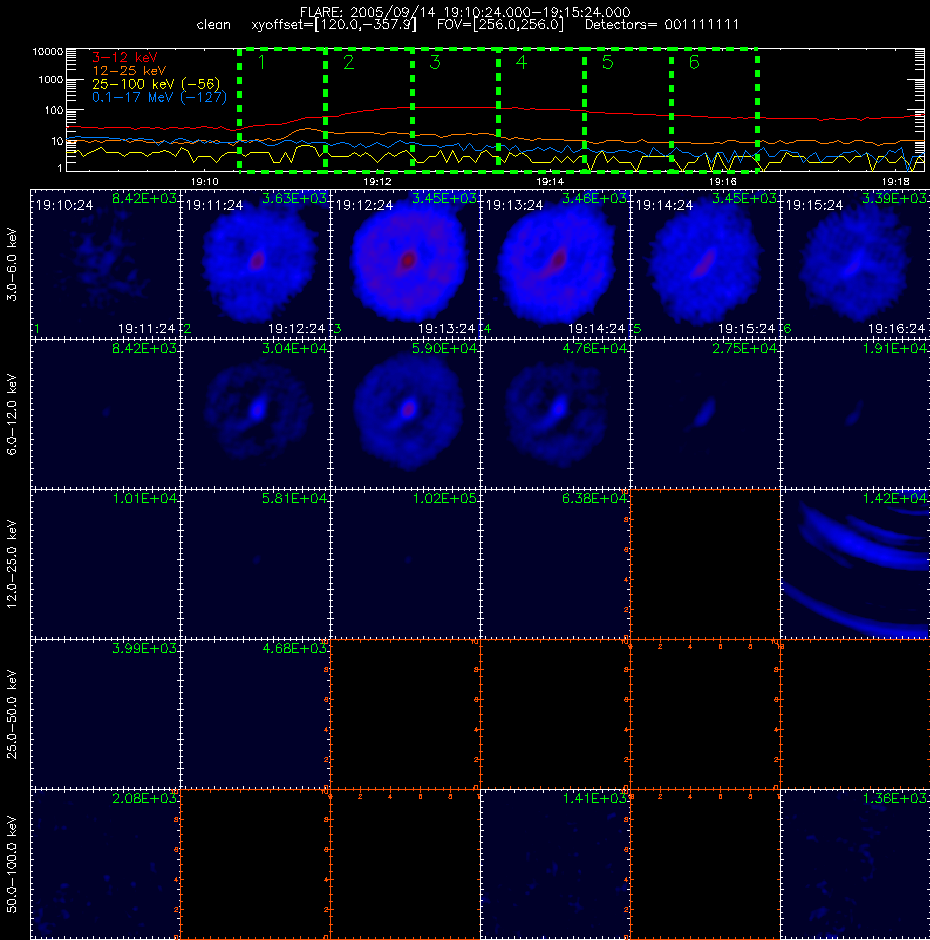Click the '12.0-25.0 keV' row label
The height and width of the screenshot is (940, 930).
tap(12, 564)
